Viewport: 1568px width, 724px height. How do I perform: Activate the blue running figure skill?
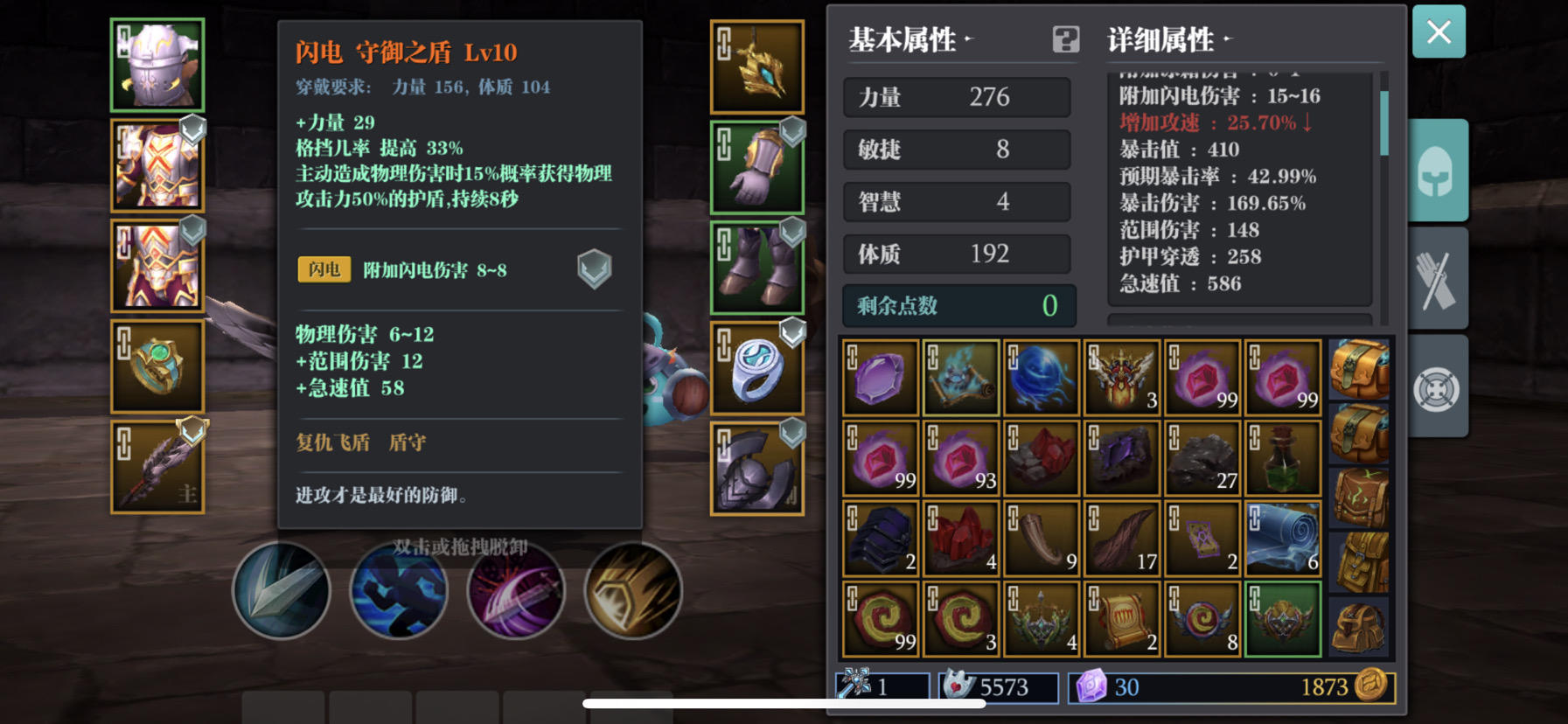pyautogui.click(x=398, y=590)
